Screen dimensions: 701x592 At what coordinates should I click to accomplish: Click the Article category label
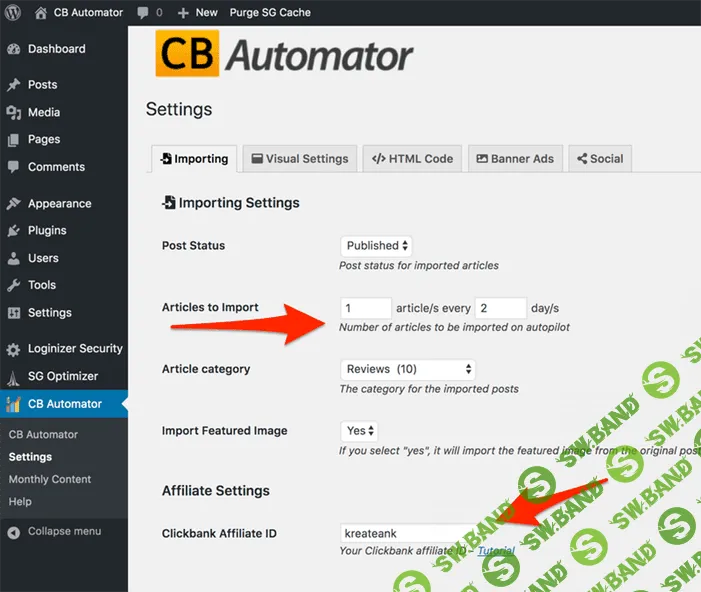pyautogui.click(x=206, y=369)
